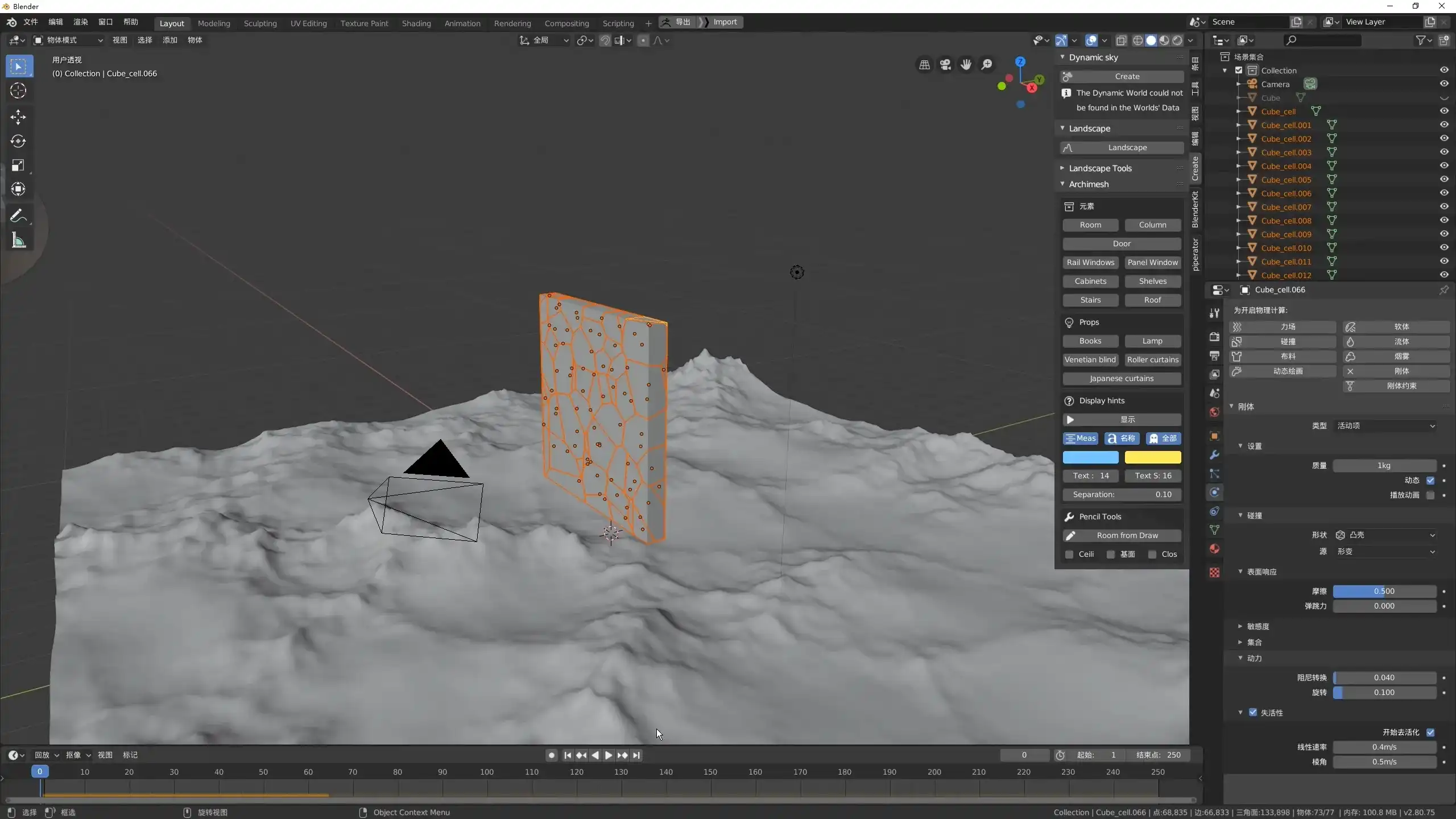The width and height of the screenshot is (1456, 819).
Task: Hide Cube_cell.003 with its eye icon
Action: [x=1443, y=152]
